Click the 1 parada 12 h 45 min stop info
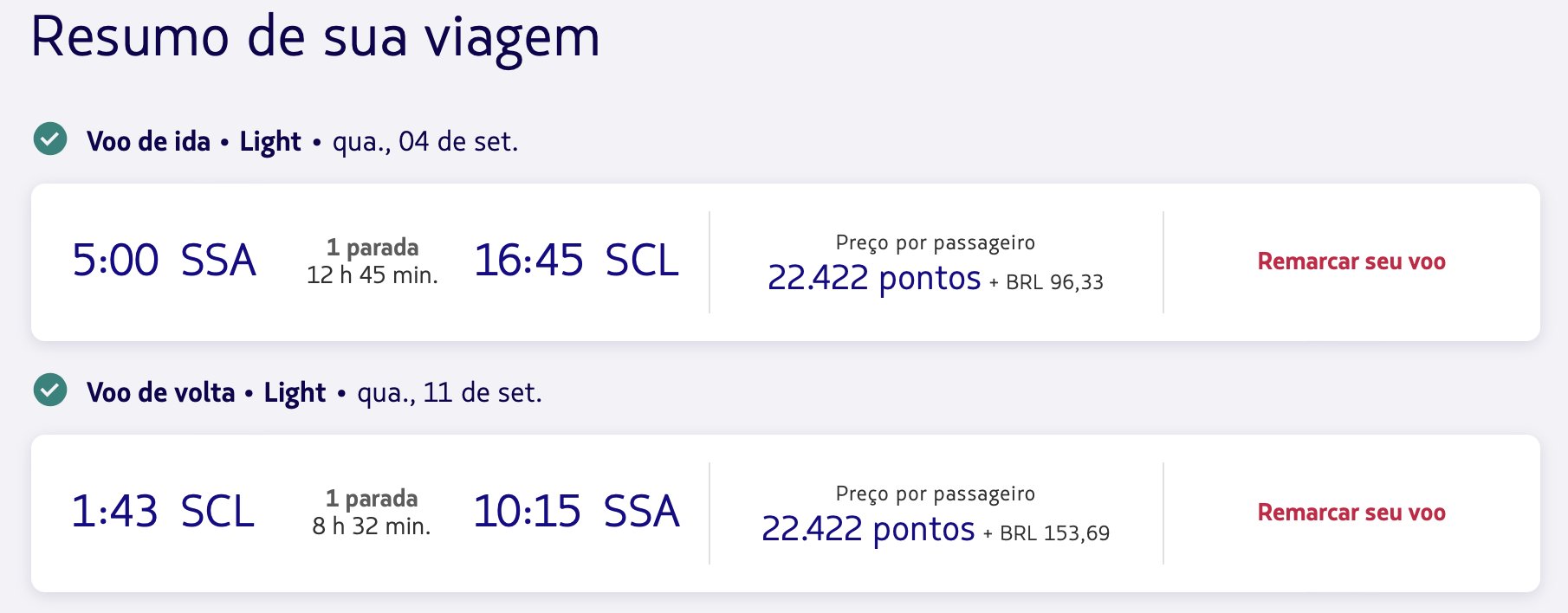This screenshot has height=613, width=1568. (373, 261)
